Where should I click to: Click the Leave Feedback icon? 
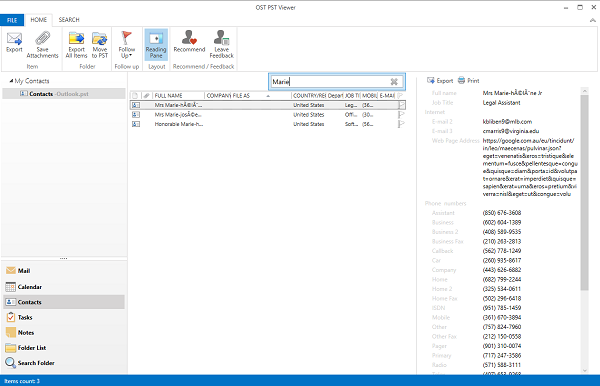[222, 37]
